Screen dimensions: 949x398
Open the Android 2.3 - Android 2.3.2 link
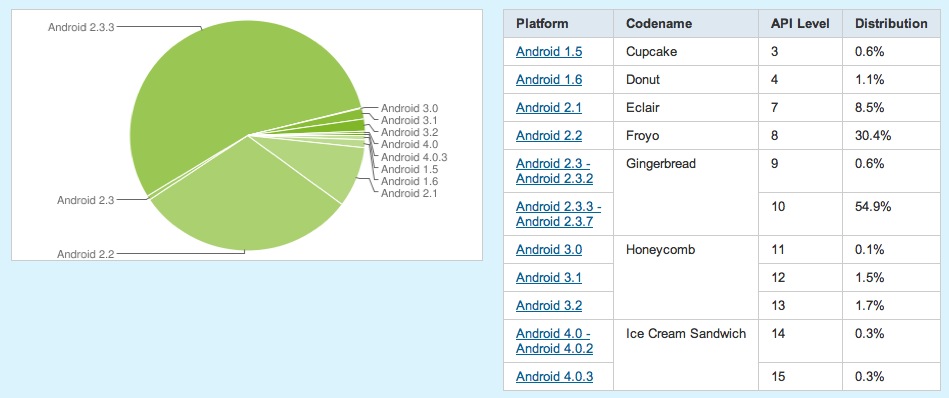coord(554,172)
